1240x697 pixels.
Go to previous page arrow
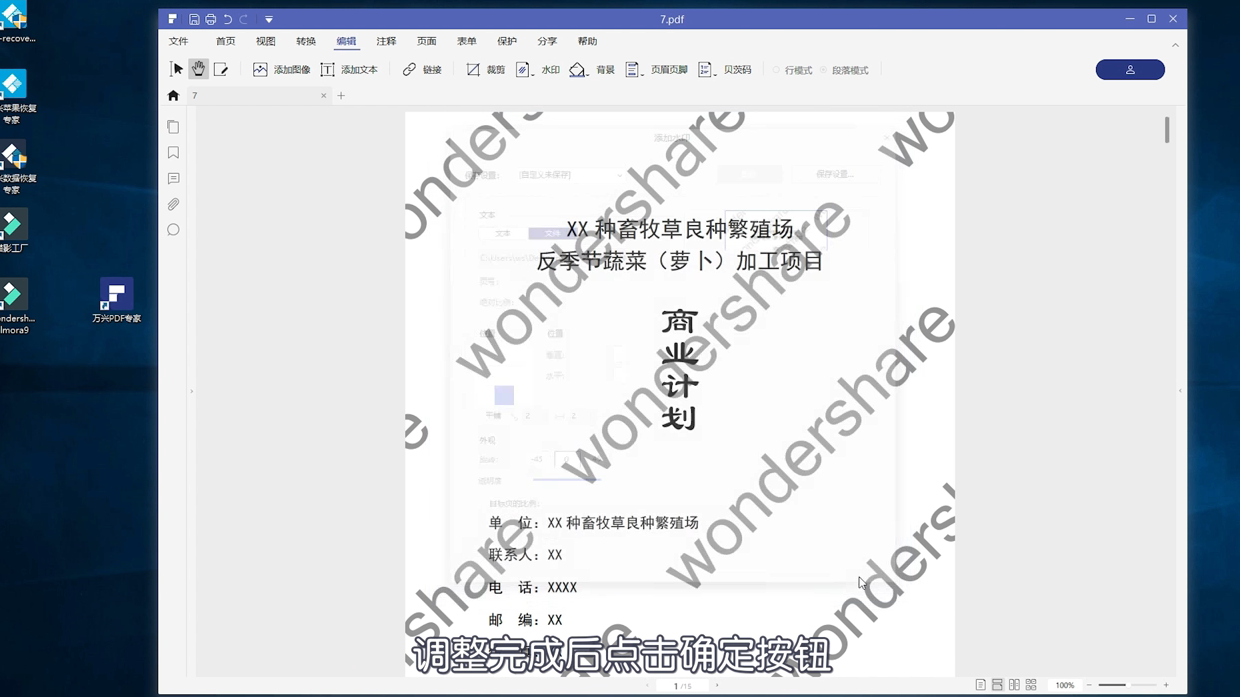tap(648, 686)
